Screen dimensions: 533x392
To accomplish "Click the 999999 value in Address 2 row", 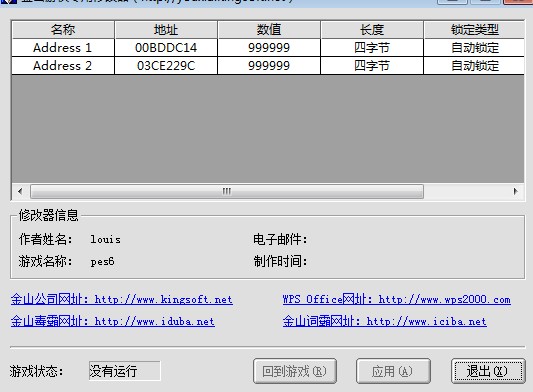I will [269, 66].
